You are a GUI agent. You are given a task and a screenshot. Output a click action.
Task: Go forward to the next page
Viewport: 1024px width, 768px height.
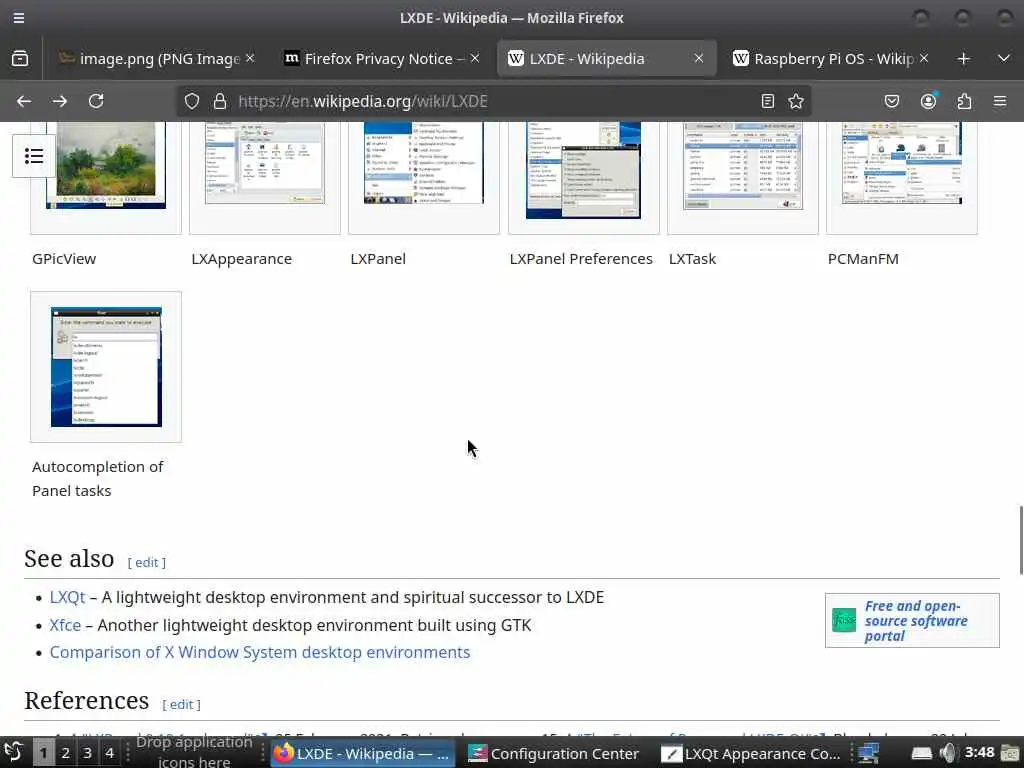[x=60, y=101]
